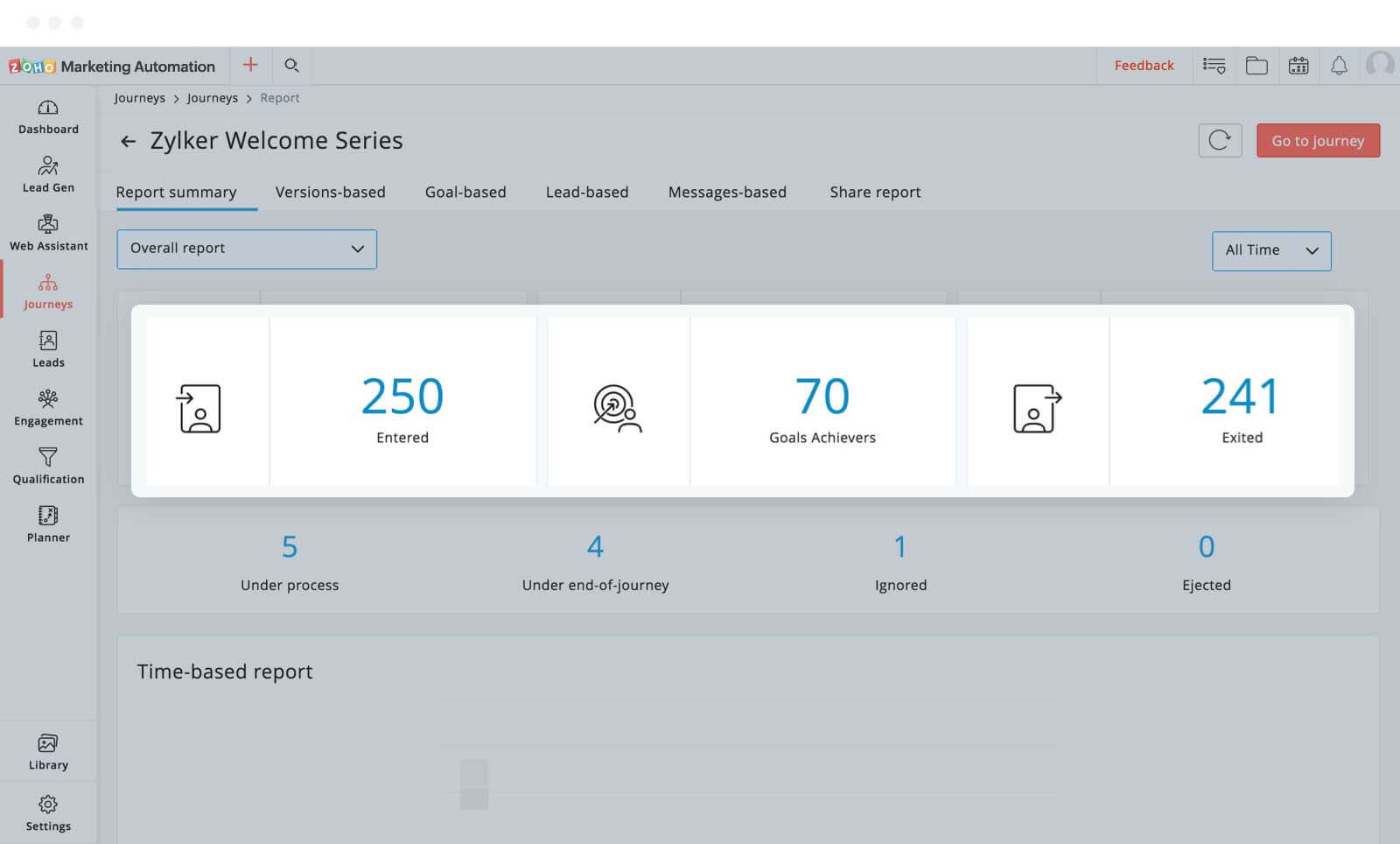Click the back arrow beside Zylker Welcome Series
This screenshot has width=1400, height=844.
pos(129,141)
